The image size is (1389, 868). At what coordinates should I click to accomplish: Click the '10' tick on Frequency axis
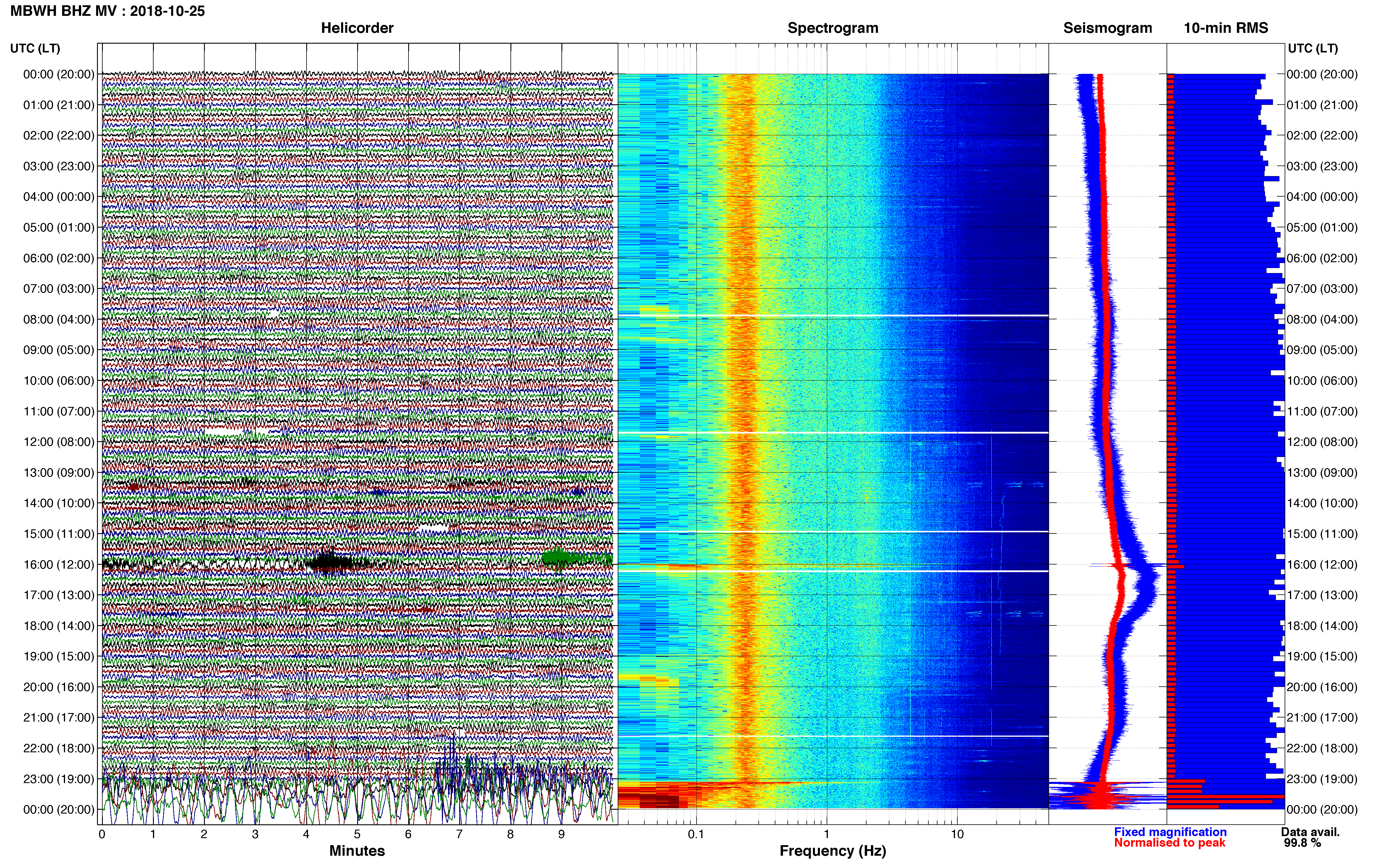click(957, 834)
